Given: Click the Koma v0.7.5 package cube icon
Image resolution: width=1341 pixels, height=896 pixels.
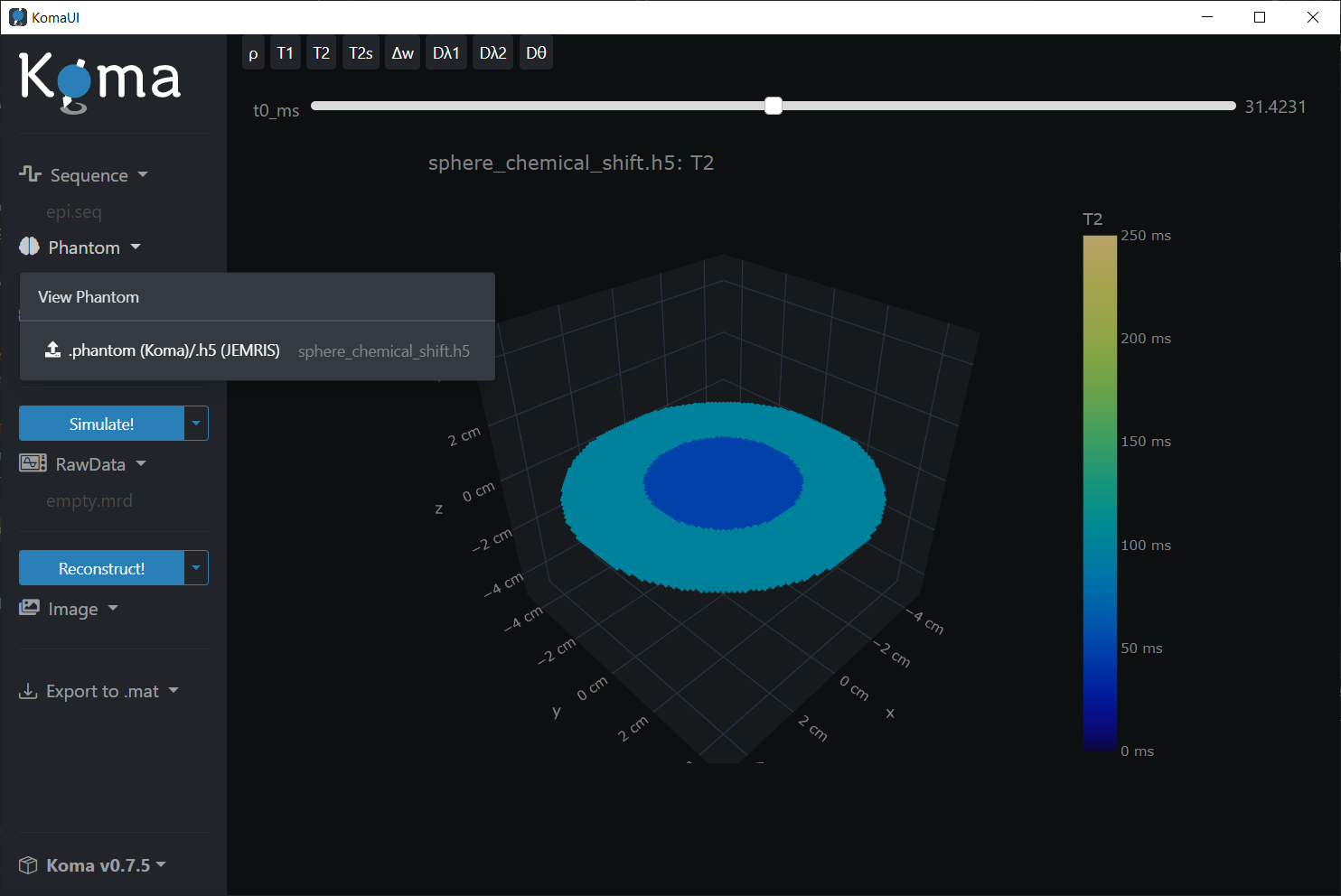Looking at the screenshot, I should [x=29, y=865].
